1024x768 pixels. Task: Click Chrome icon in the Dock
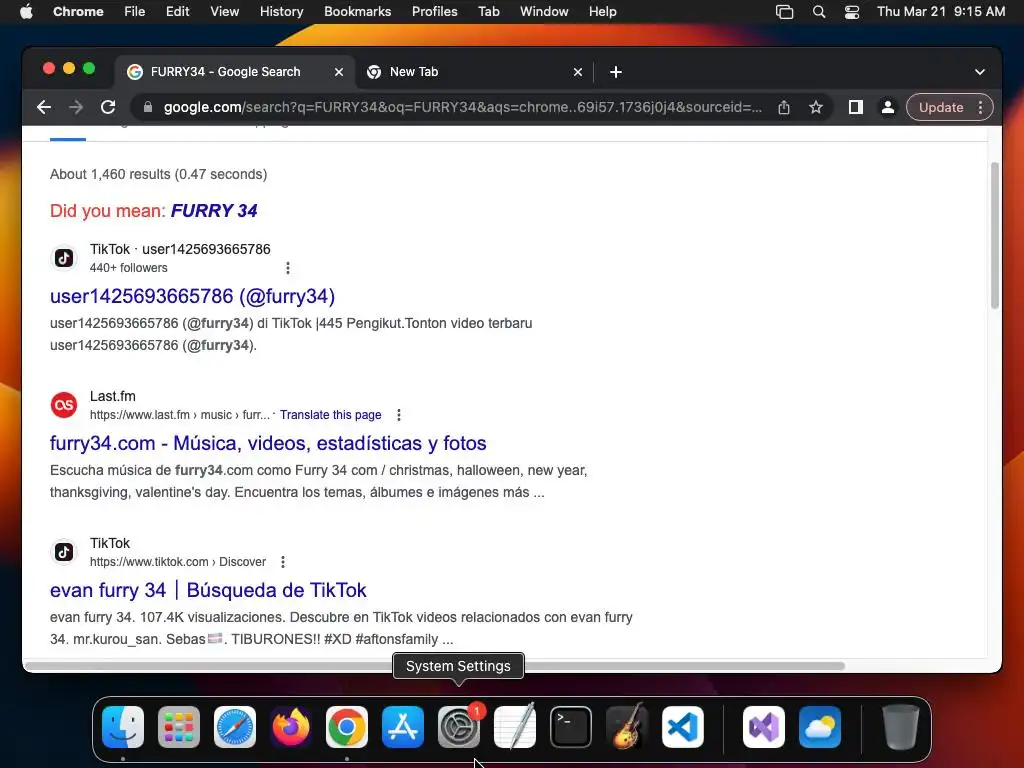[x=347, y=727]
